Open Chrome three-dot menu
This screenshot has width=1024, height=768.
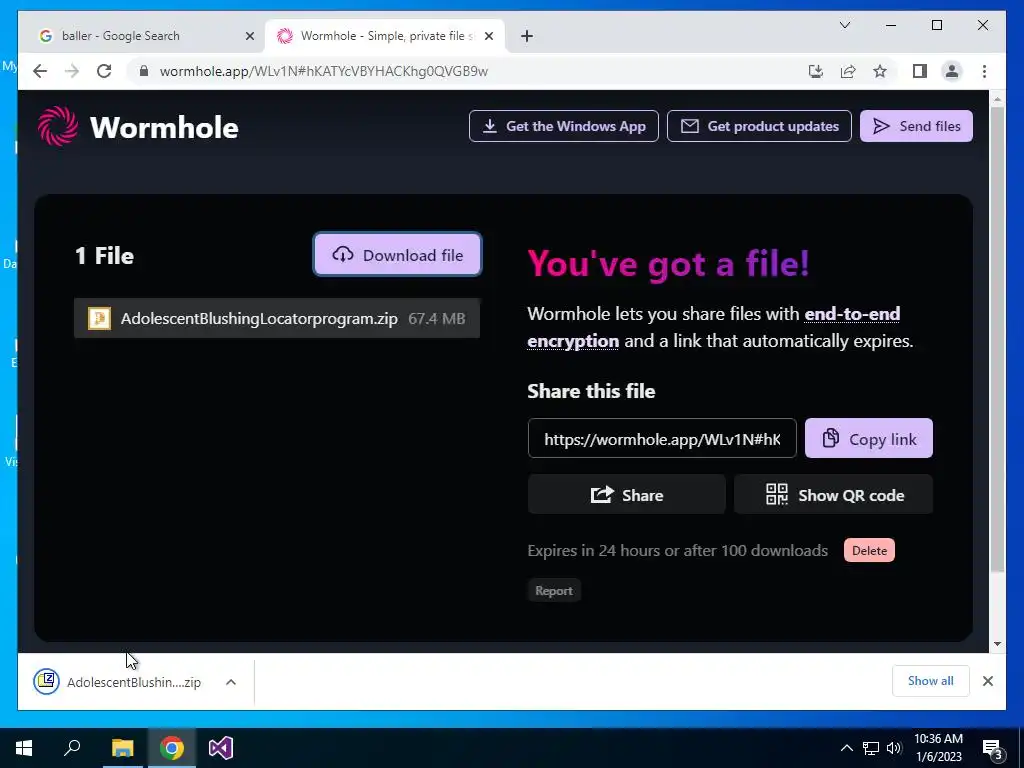click(x=984, y=71)
